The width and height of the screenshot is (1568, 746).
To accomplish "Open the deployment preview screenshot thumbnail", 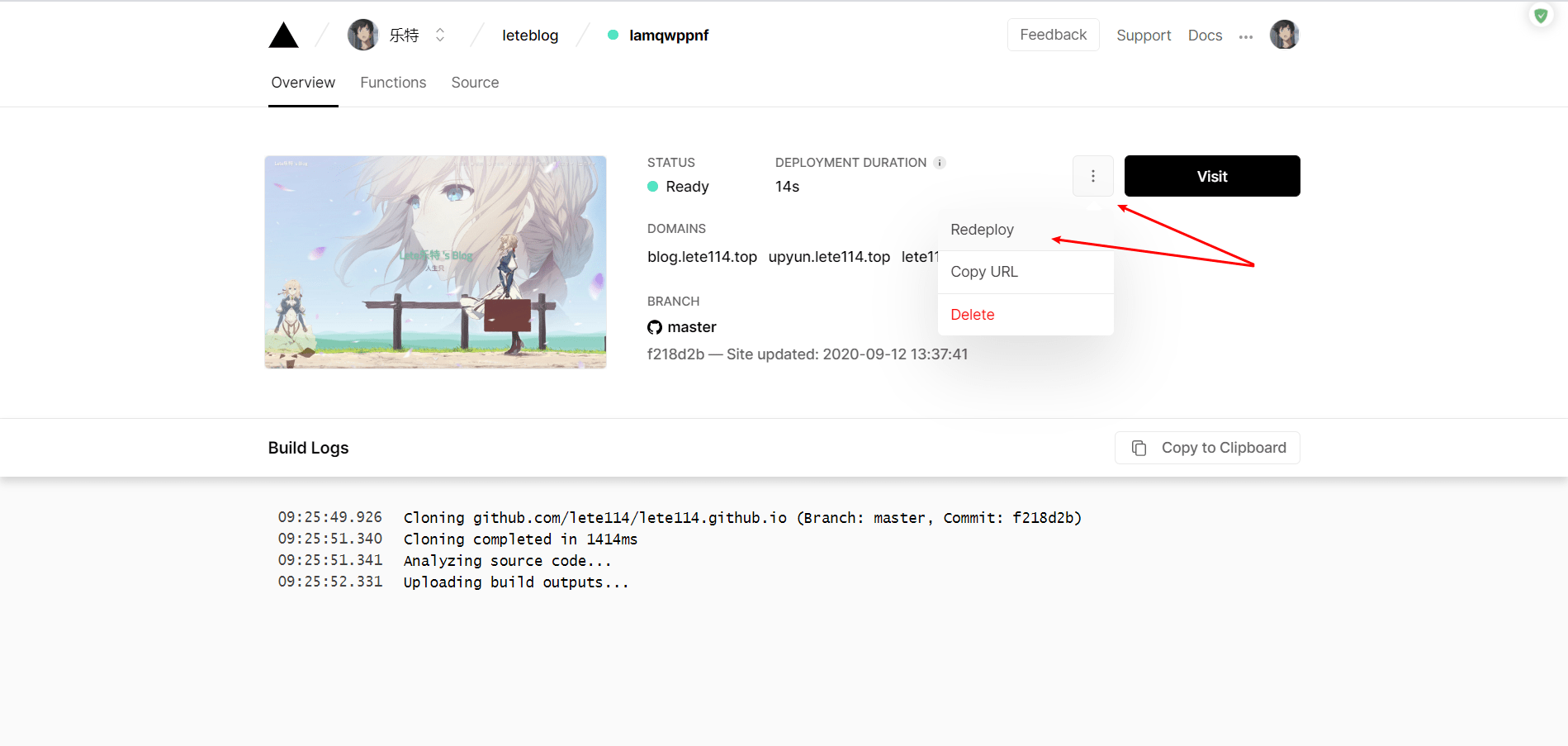I will 435,262.
